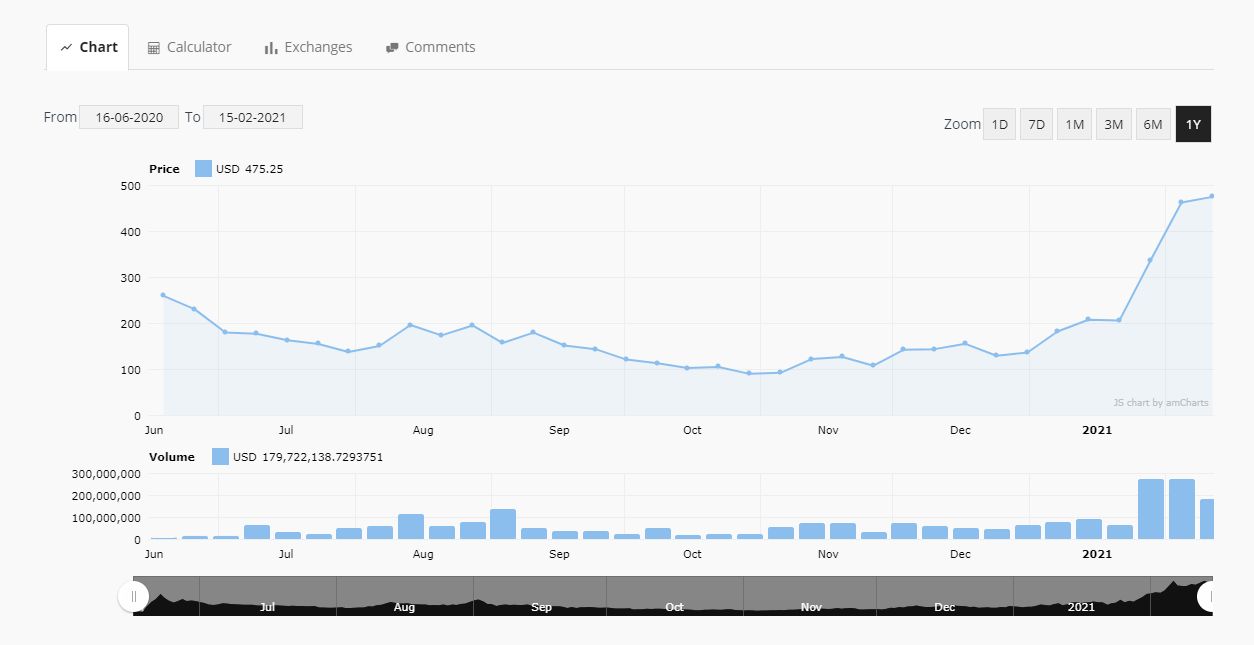Toggle the 1Y zoom selection off
The height and width of the screenshot is (645, 1254).
(x=1192, y=123)
